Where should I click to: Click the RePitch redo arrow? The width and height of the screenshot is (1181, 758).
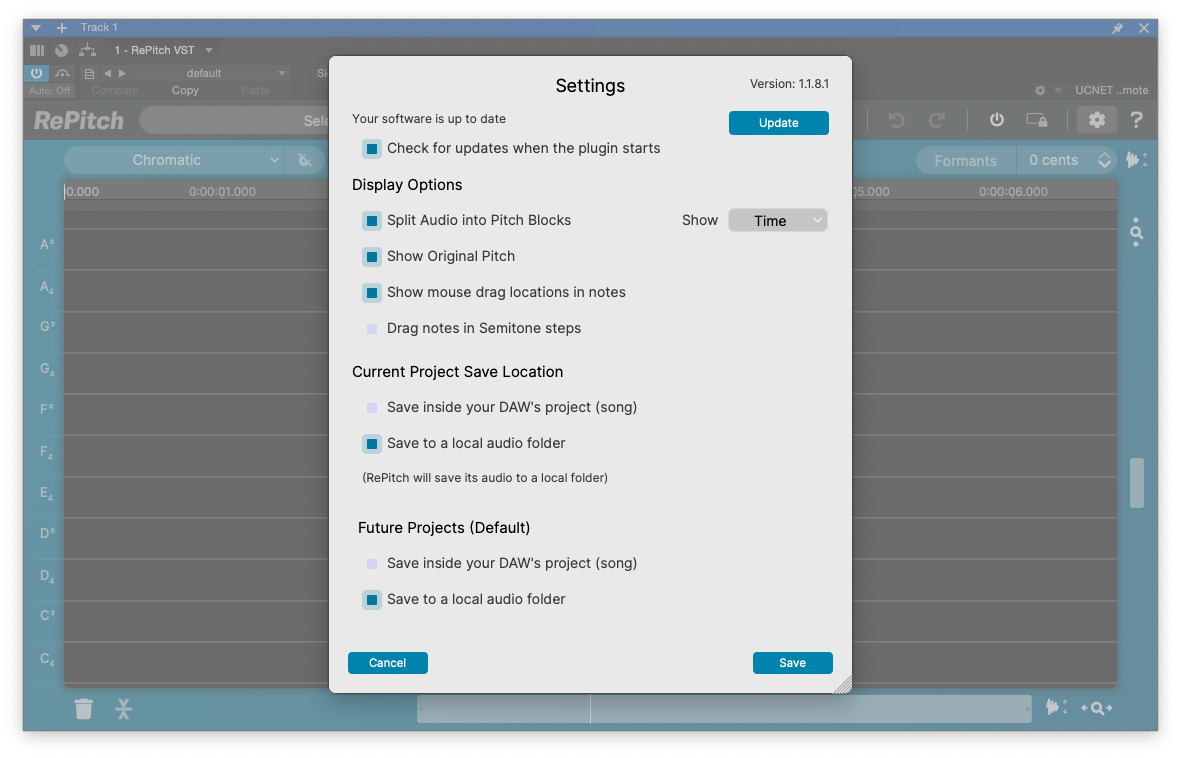tap(936, 120)
